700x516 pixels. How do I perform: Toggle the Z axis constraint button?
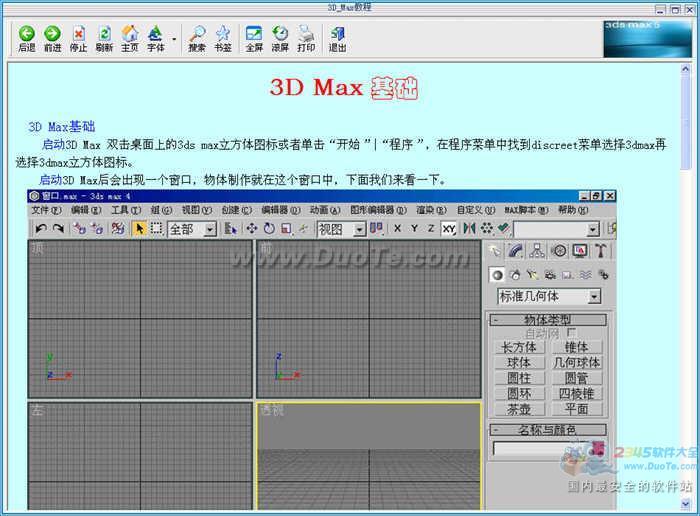(x=431, y=229)
